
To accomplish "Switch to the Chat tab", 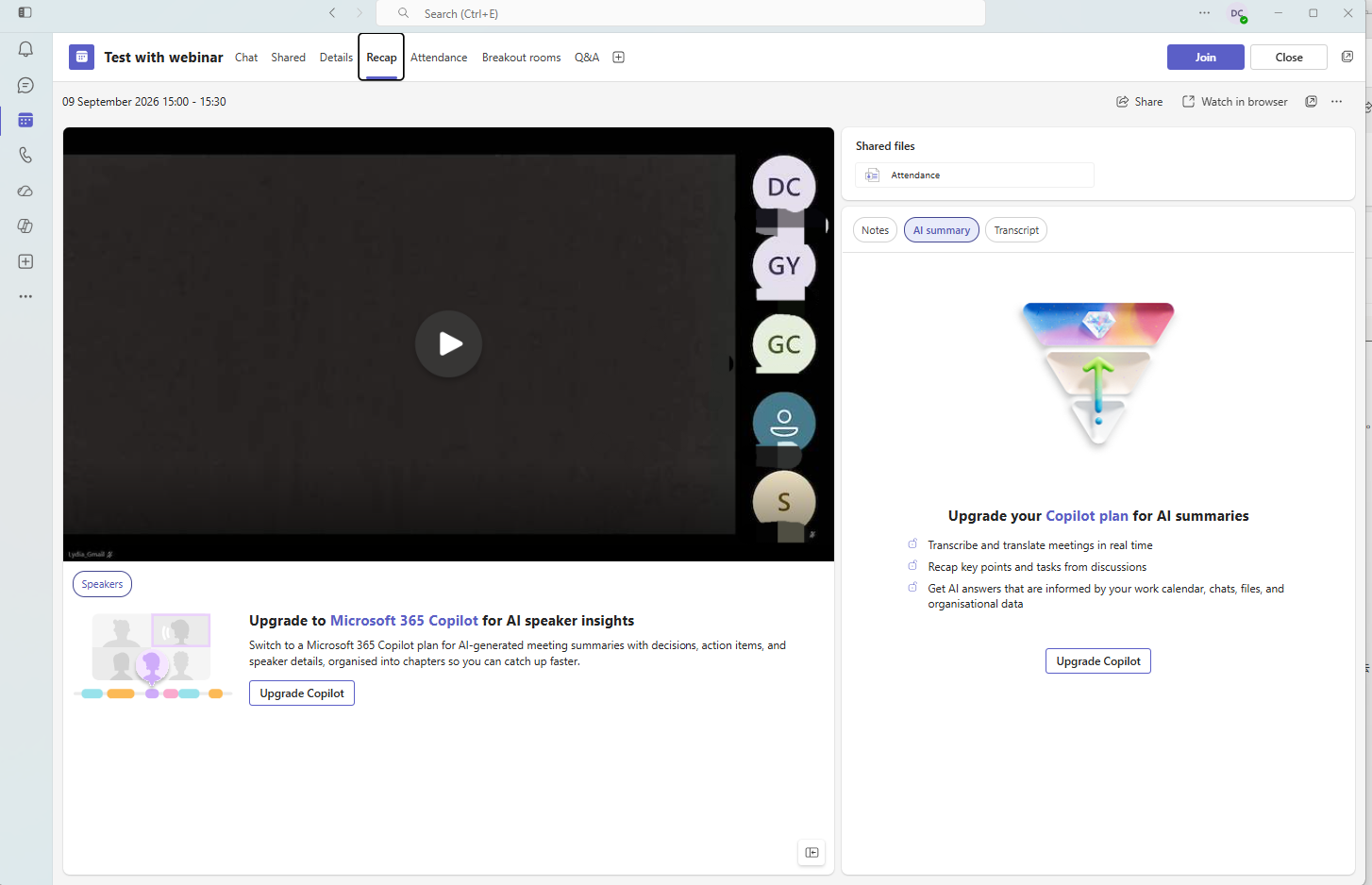I will 246,58.
